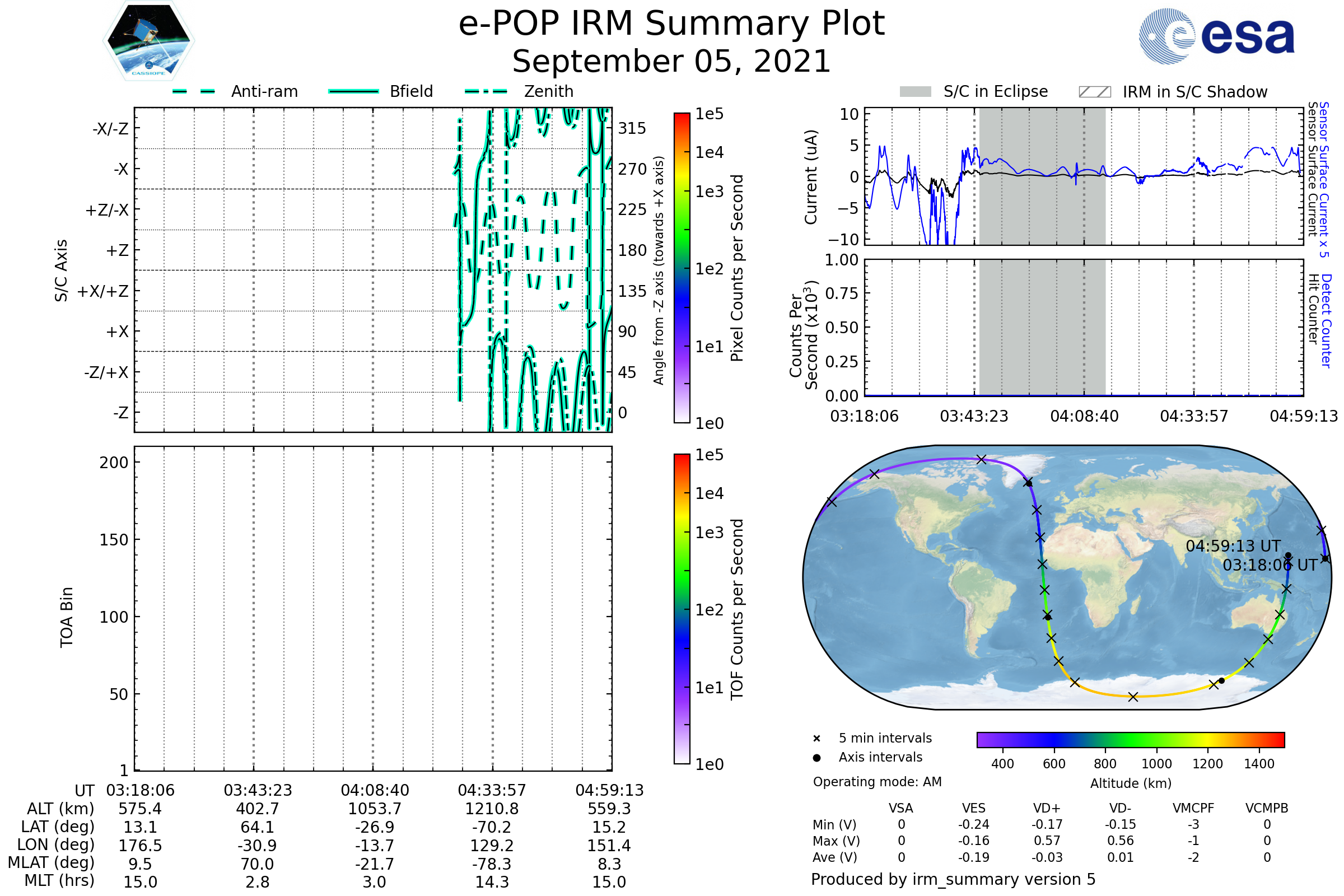Click the Altitude (km) colorbar

click(x=1130, y=739)
